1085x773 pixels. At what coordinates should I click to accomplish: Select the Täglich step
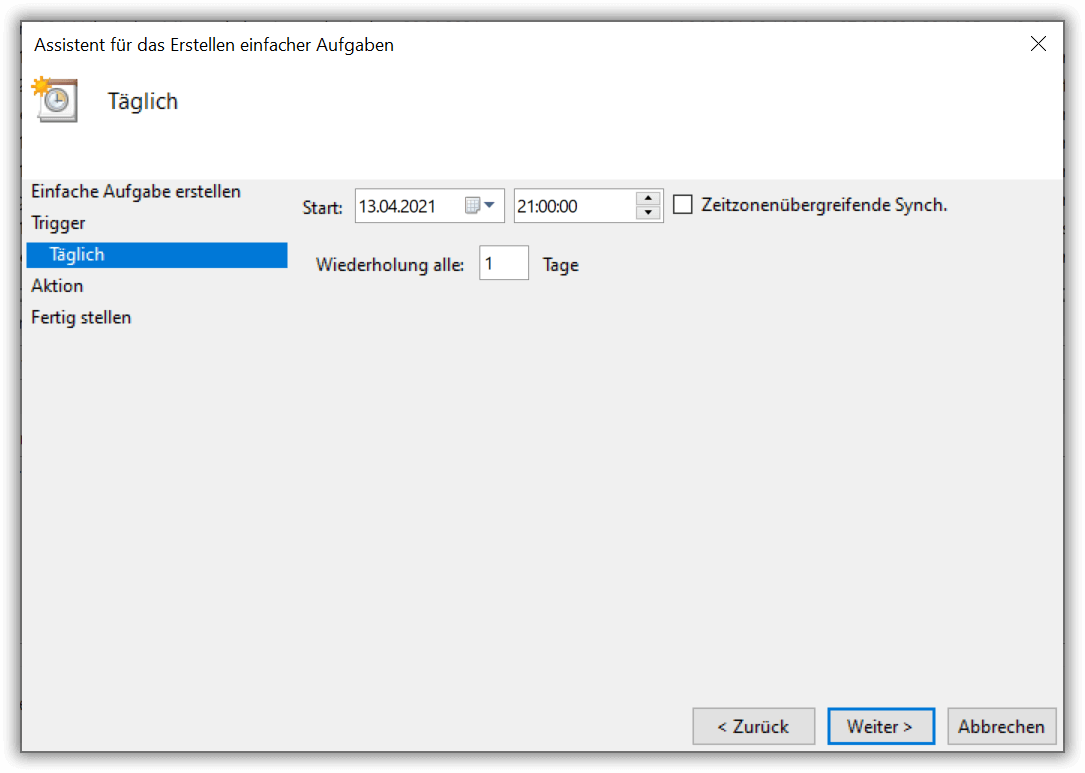point(157,255)
